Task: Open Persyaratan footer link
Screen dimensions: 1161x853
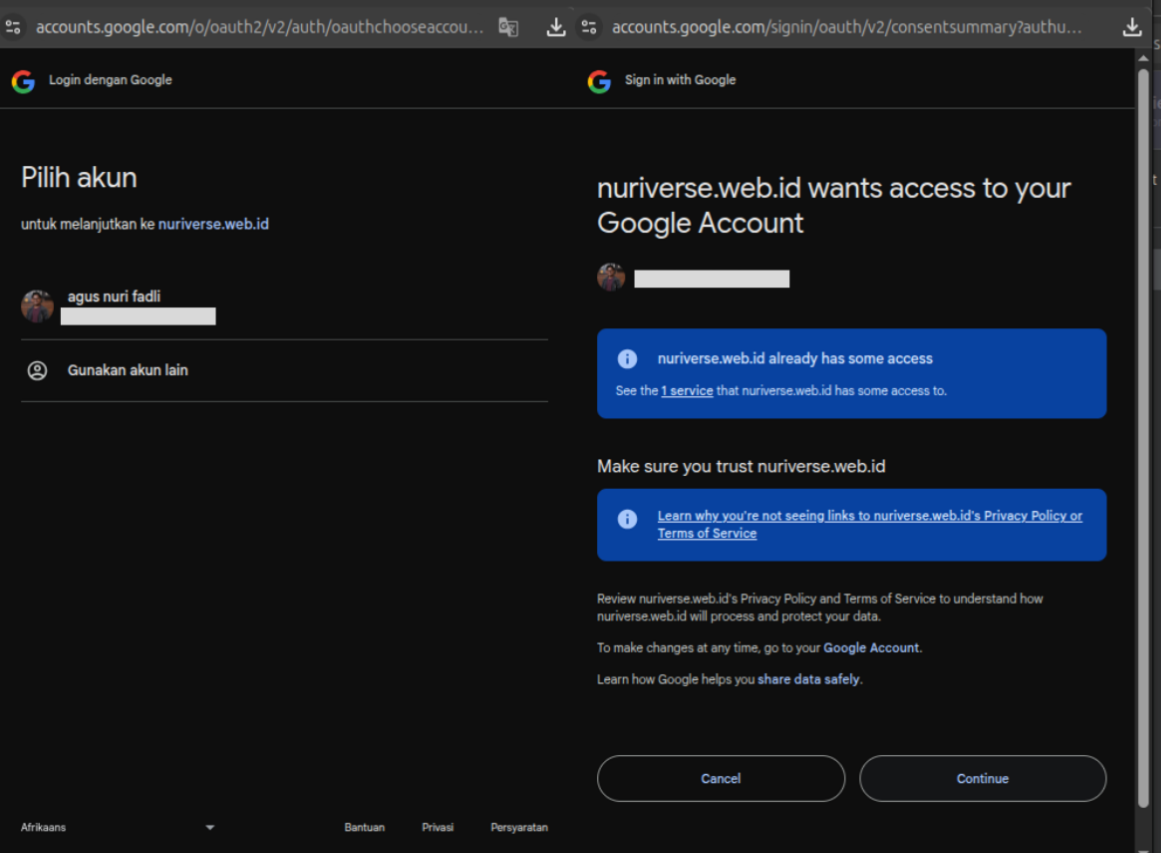Action: pyautogui.click(x=519, y=827)
